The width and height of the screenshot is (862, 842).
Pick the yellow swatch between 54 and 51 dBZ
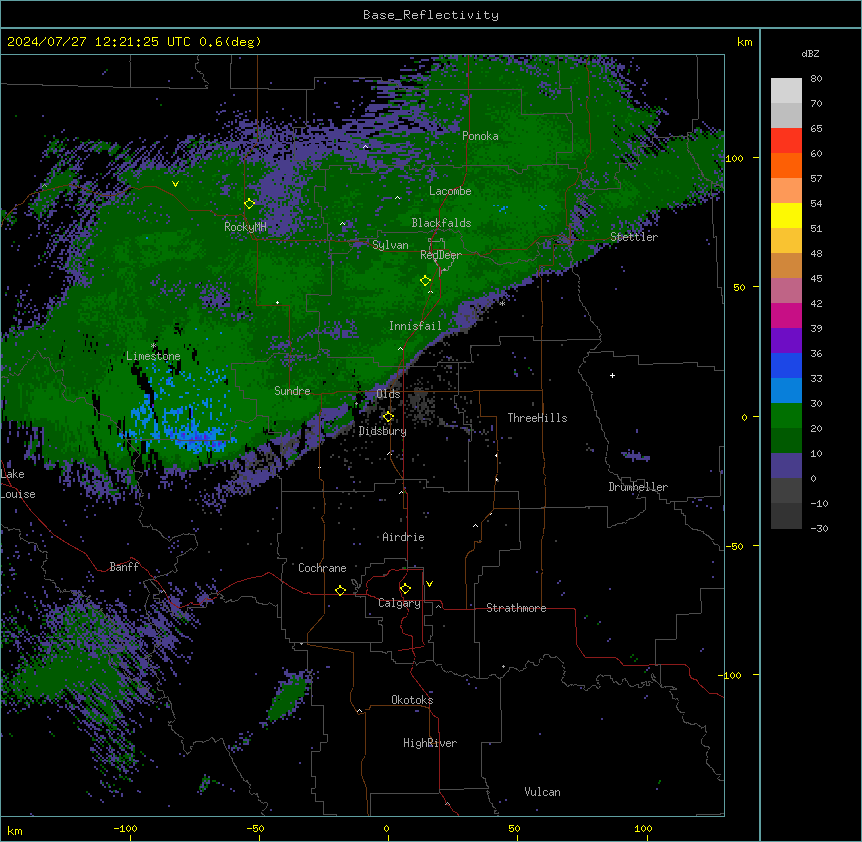pos(786,215)
